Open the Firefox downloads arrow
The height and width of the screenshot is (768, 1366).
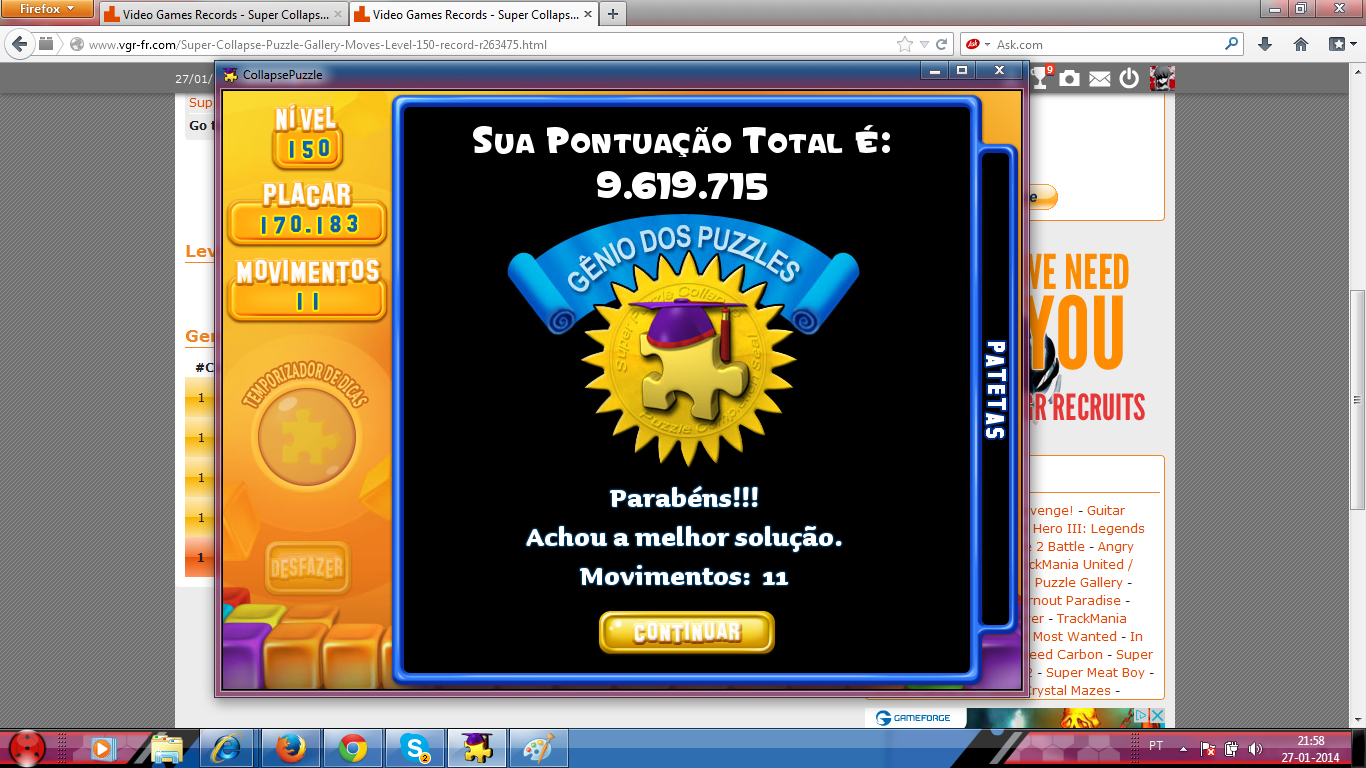click(x=1265, y=44)
